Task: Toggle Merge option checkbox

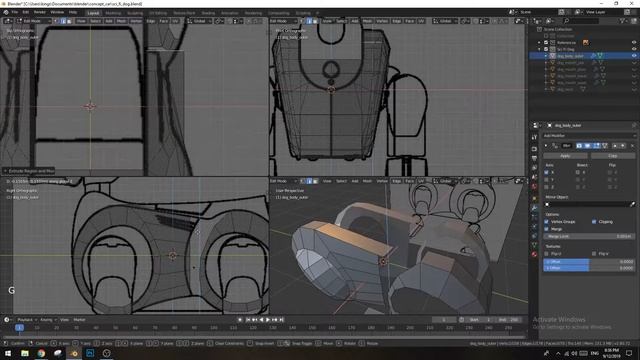Action: click(546, 229)
